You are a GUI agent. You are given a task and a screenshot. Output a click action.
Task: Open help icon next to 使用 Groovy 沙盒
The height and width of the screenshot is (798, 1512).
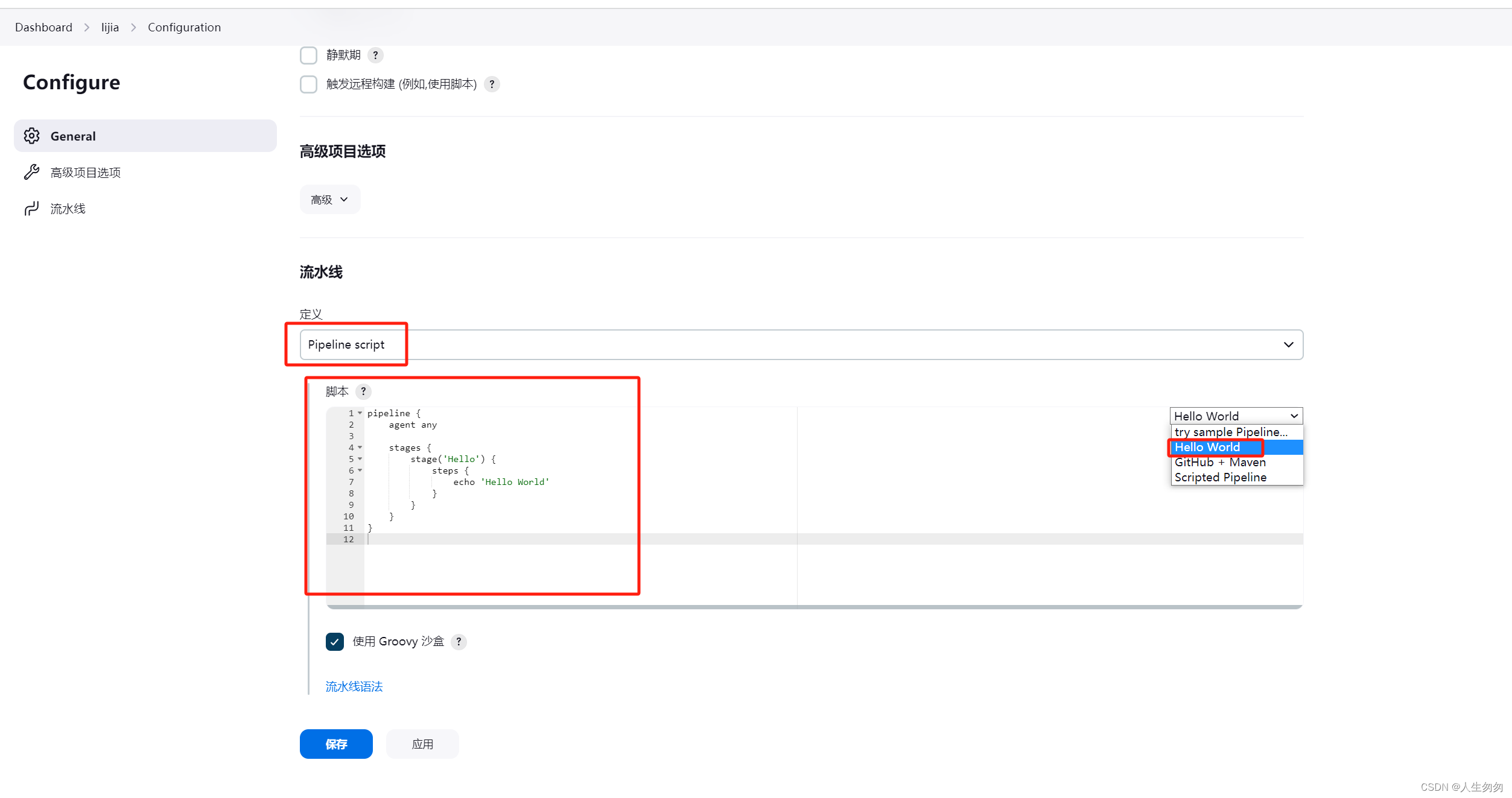459,642
